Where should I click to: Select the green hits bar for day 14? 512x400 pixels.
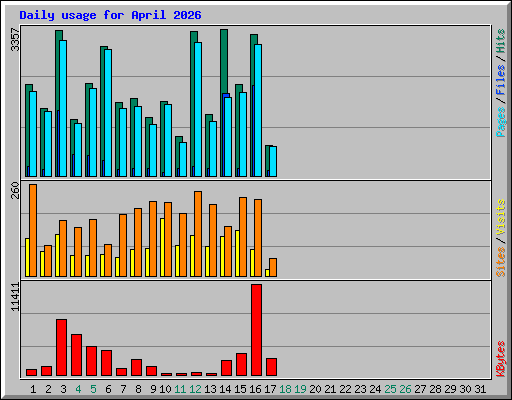tap(224, 61)
